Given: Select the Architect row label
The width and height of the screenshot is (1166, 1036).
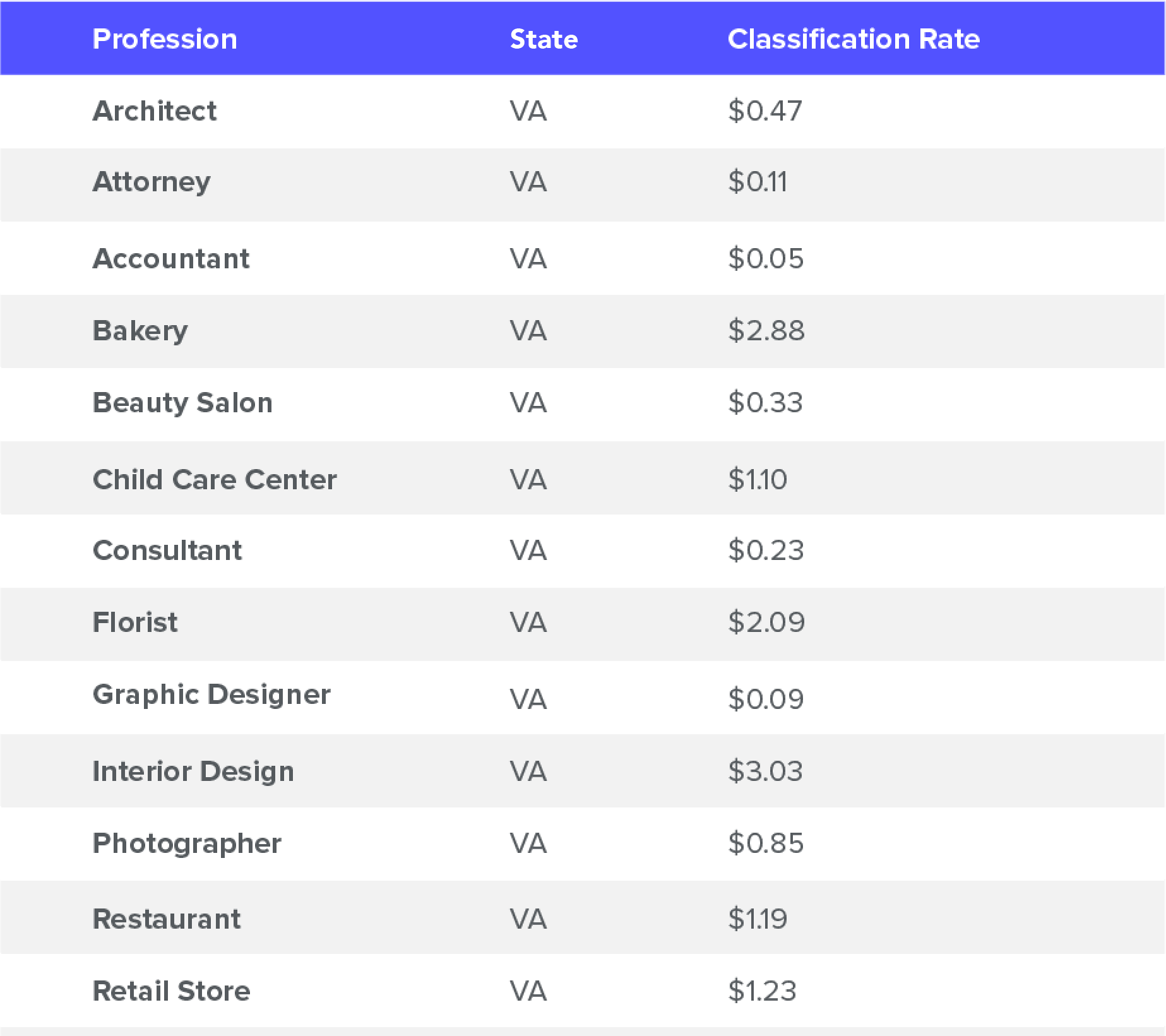Looking at the screenshot, I should (x=155, y=111).
